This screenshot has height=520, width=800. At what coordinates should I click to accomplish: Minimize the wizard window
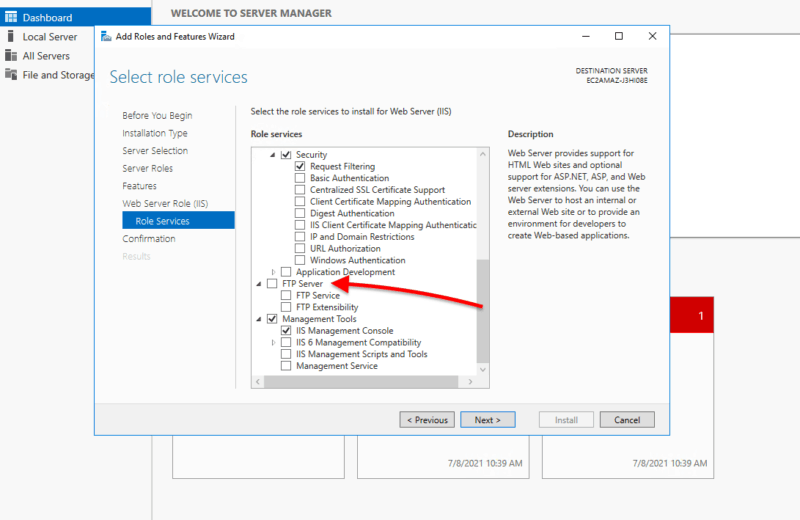586,36
